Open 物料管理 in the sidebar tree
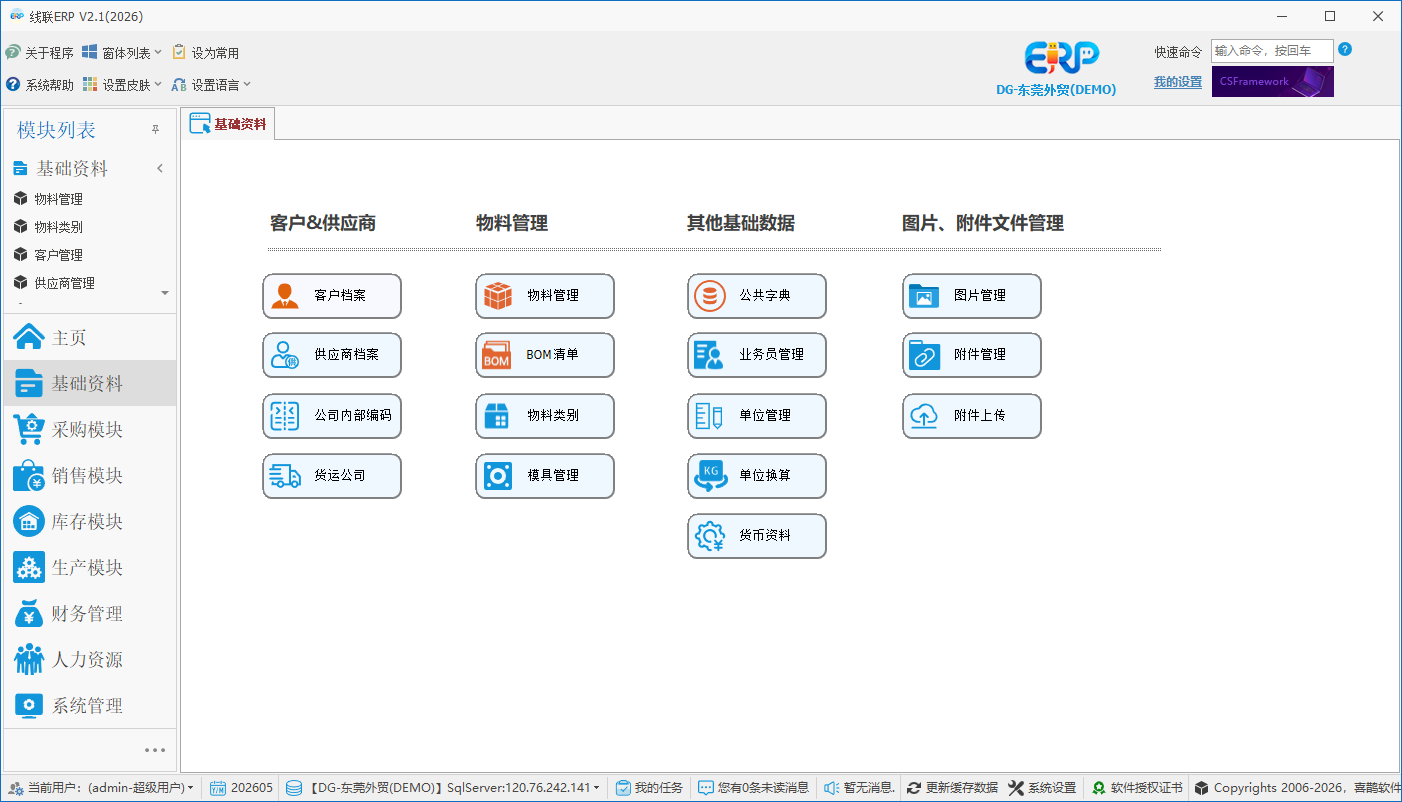The width and height of the screenshot is (1402, 802). tap(58, 199)
